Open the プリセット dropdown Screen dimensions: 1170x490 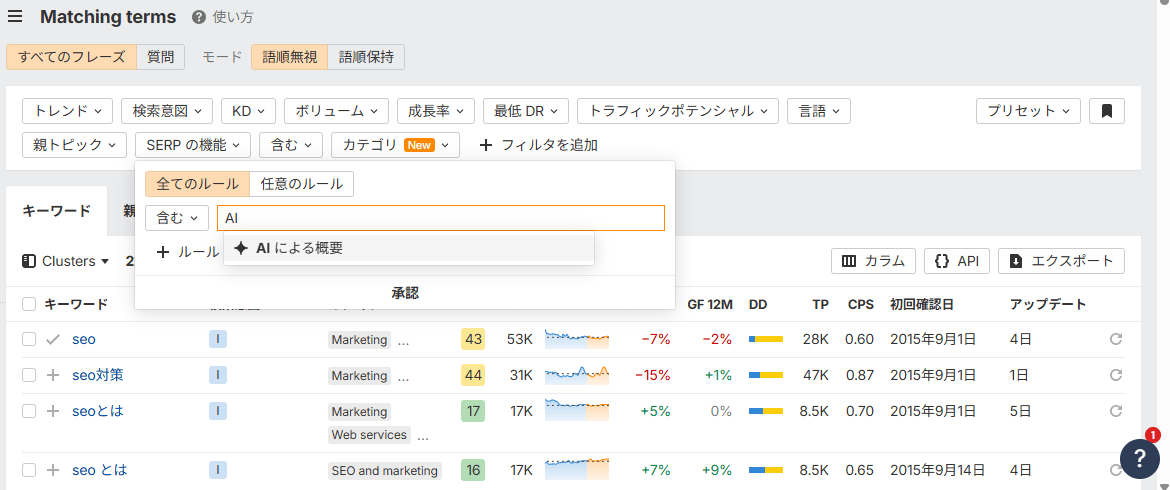1028,111
